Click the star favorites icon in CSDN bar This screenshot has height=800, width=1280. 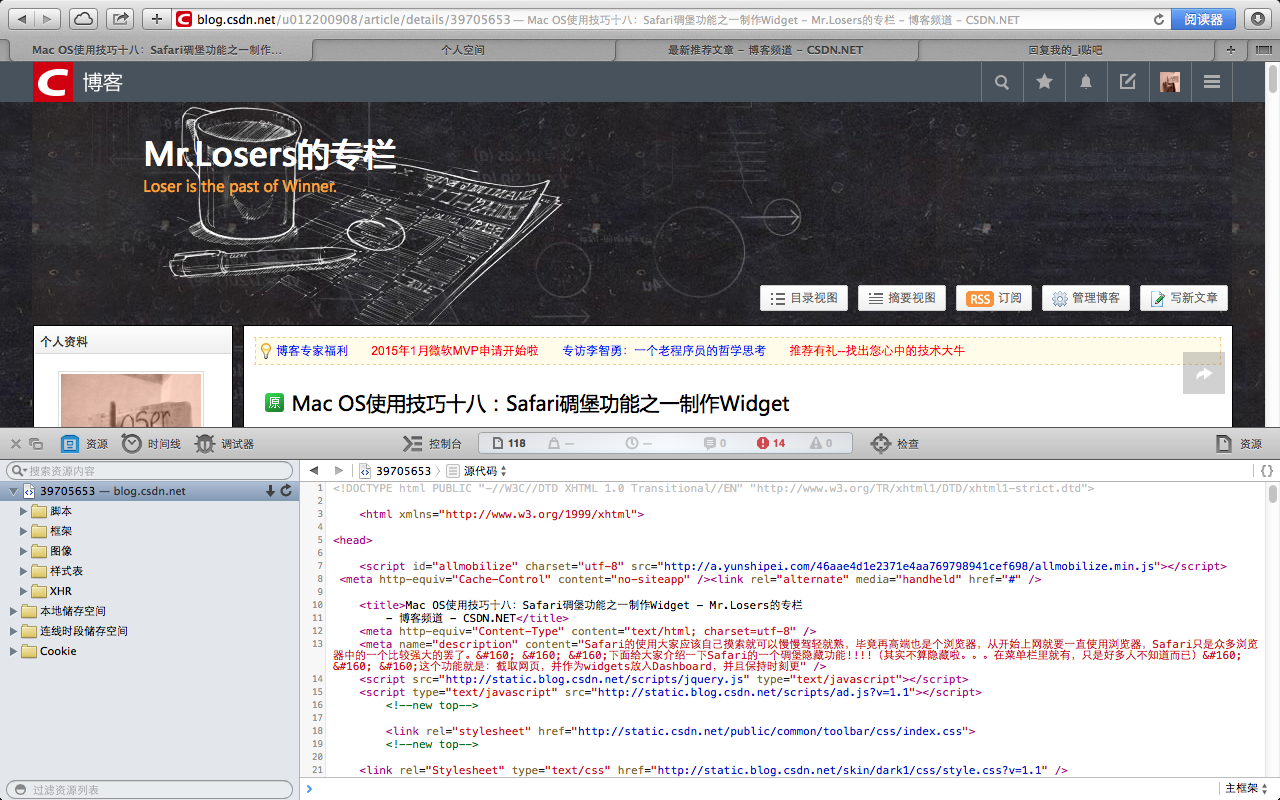1044,82
